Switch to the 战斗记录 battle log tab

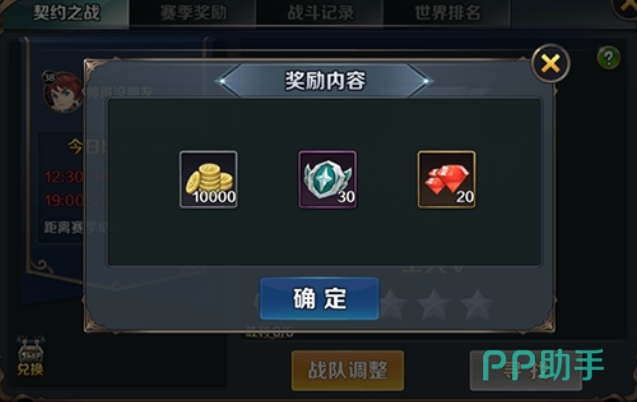pyautogui.click(x=320, y=13)
